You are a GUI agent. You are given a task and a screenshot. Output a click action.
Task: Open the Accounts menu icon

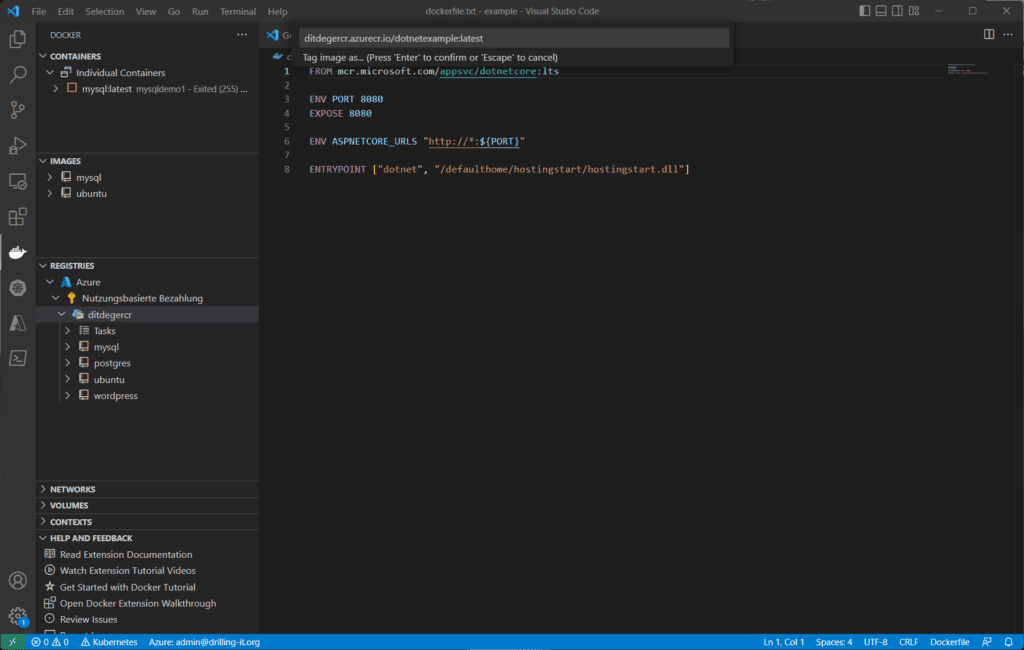(18, 580)
